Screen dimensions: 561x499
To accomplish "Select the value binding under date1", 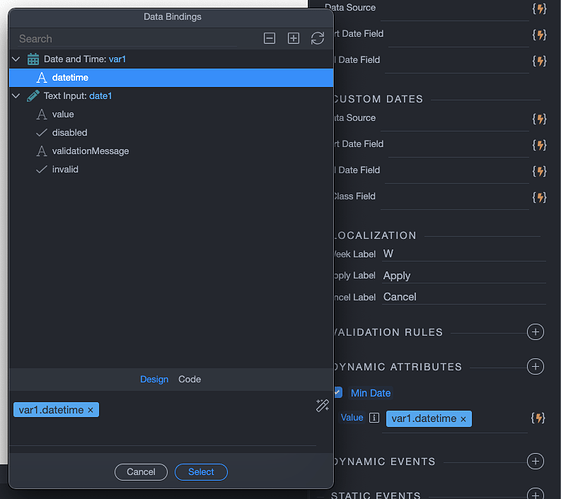I will [171, 114].
